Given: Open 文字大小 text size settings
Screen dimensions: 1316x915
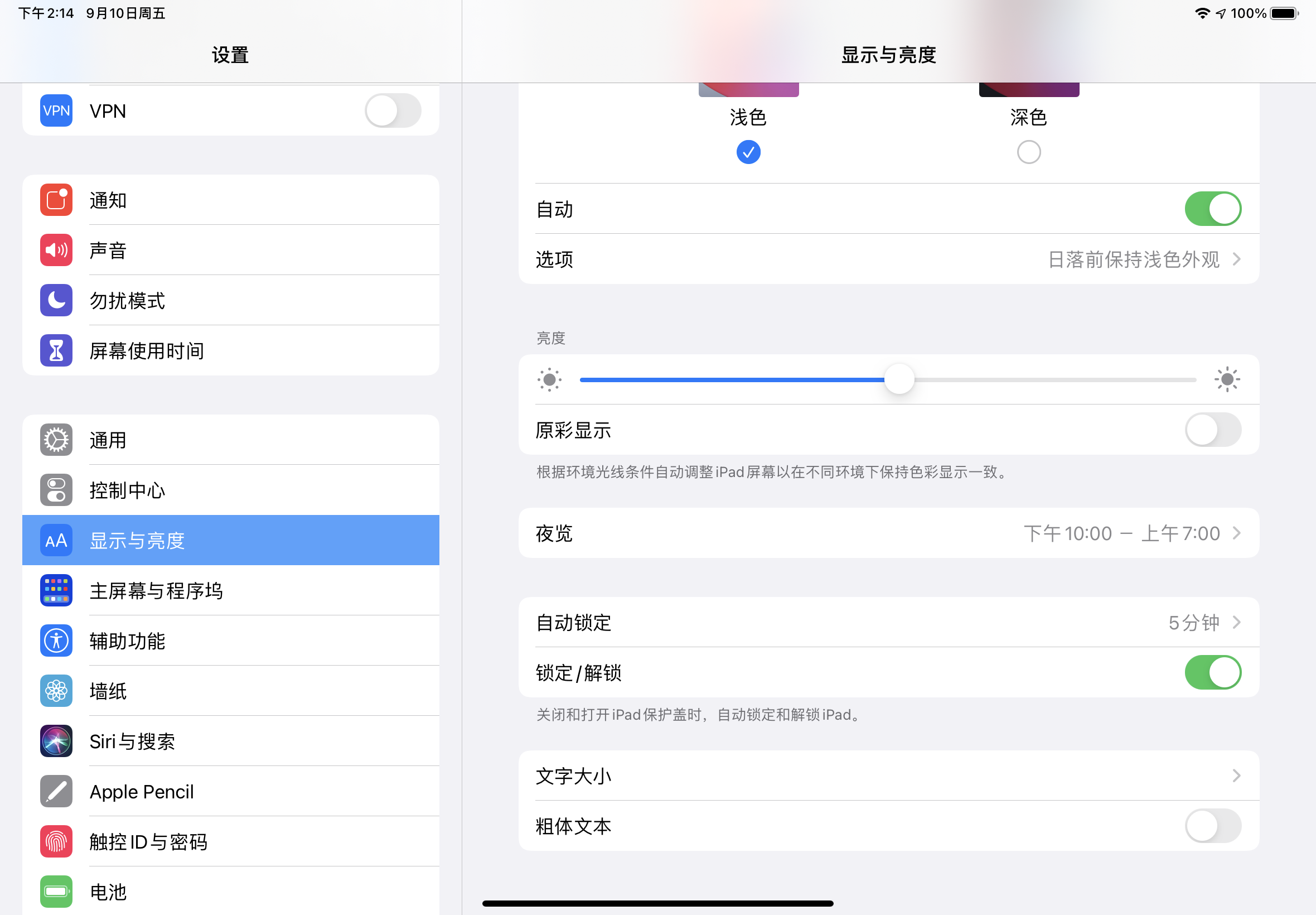Looking at the screenshot, I should tap(888, 776).
